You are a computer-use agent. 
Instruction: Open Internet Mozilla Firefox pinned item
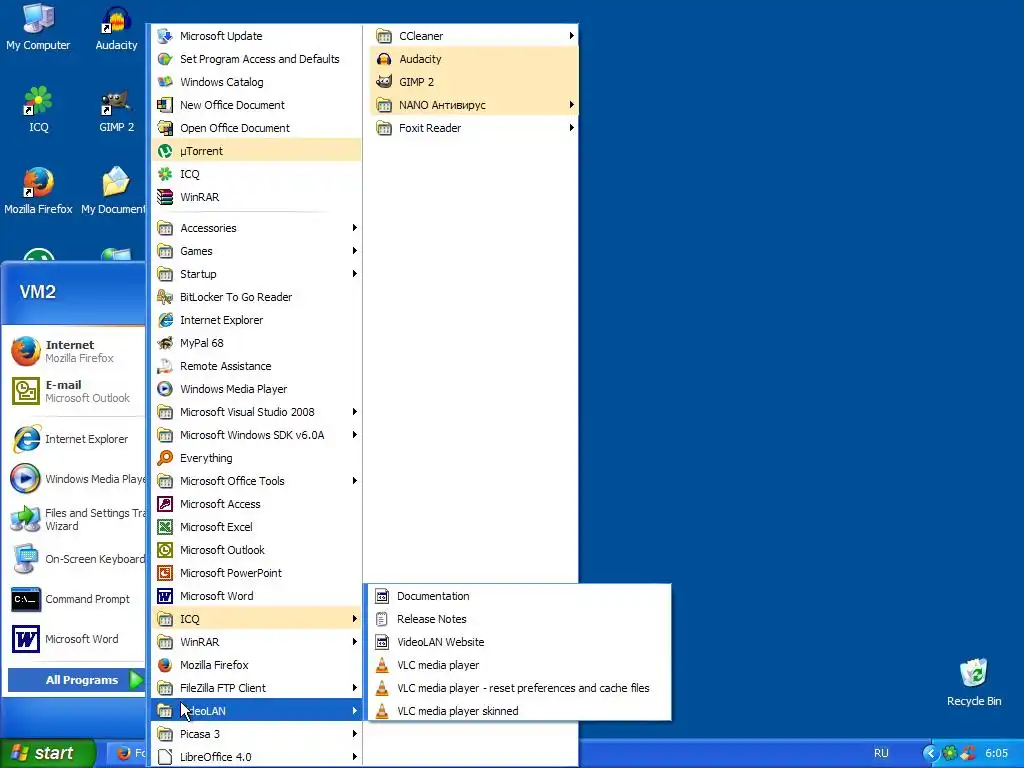(x=76, y=351)
